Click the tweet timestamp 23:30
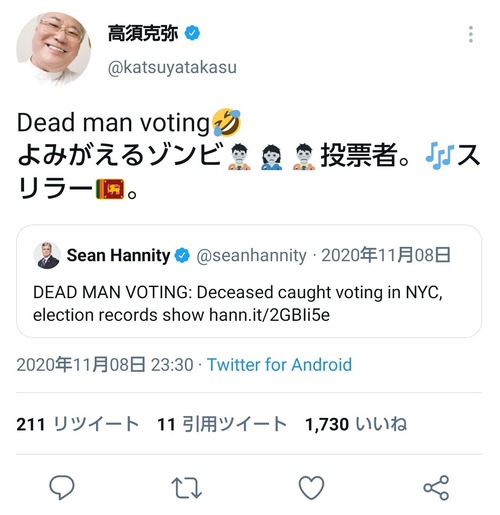500x515 pixels. tap(172, 364)
